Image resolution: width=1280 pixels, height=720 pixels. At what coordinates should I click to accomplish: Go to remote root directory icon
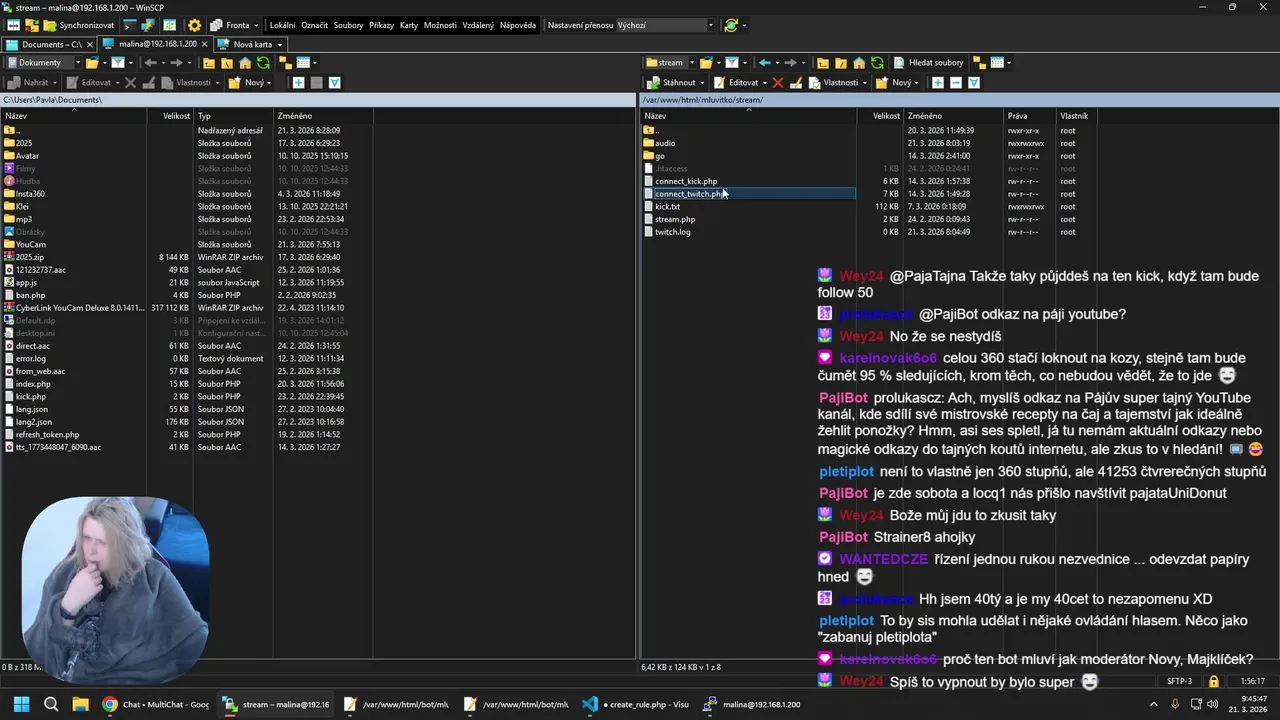(x=841, y=62)
